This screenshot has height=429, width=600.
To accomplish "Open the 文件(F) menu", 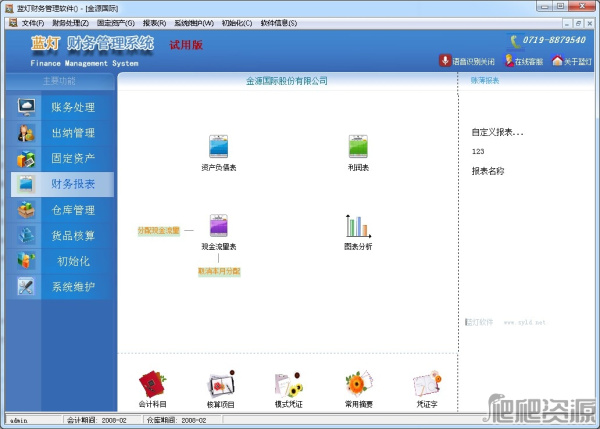I will click(x=33, y=23).
